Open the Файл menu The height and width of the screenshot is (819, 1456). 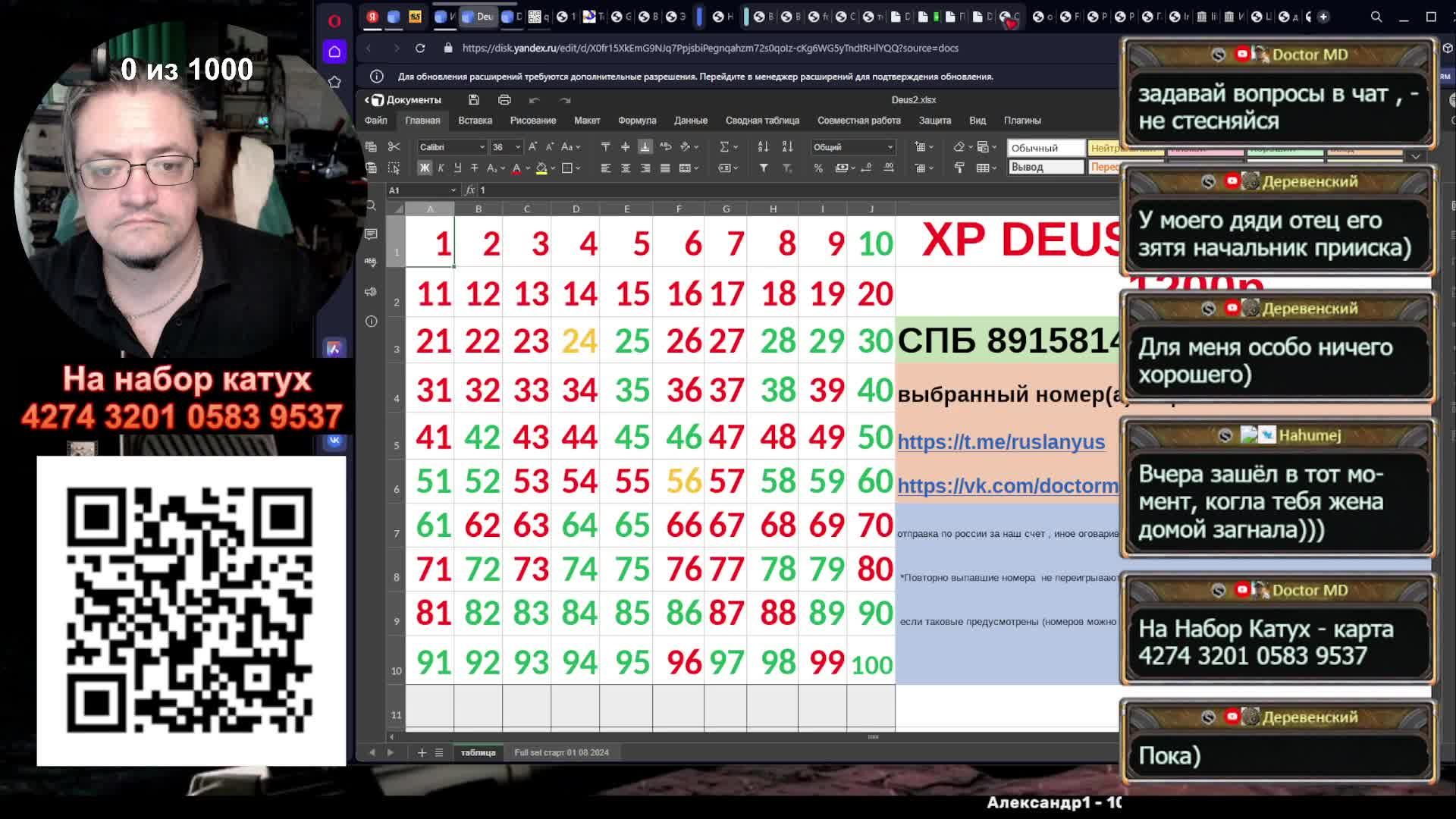(x=375, y=121)
